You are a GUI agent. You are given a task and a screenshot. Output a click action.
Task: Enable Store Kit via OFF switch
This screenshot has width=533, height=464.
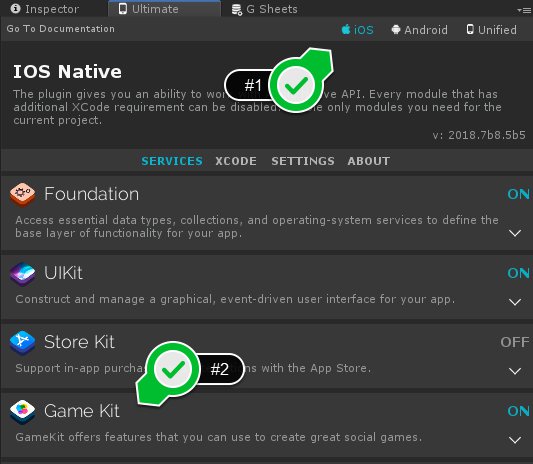(515, 342)
